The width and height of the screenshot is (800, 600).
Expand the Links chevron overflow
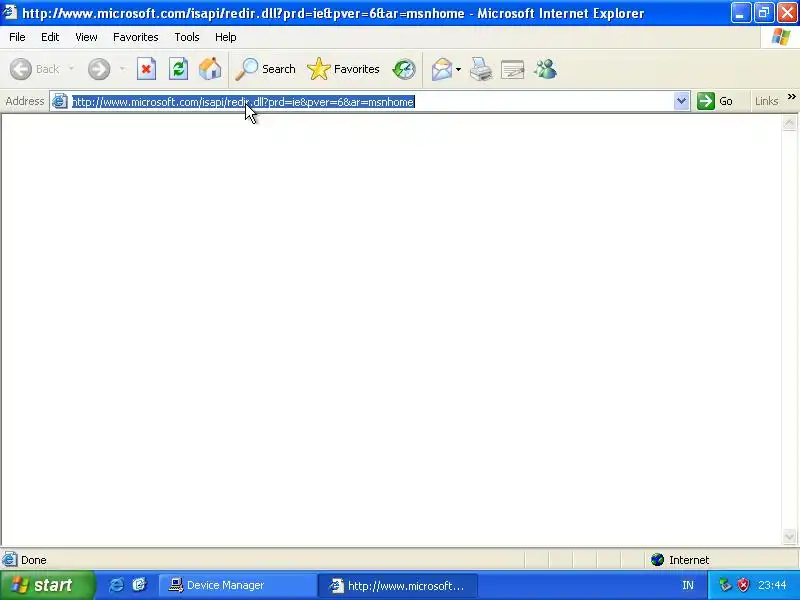(791, 96)
